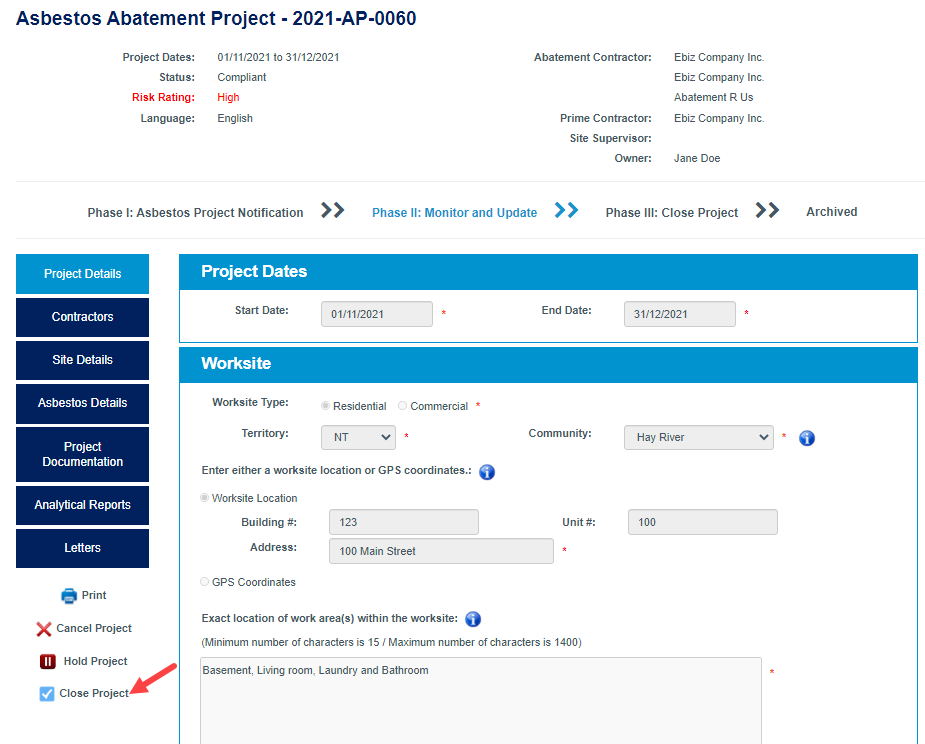Screen dimensions: 925x744
Task: Select the Commercial worksite type
Action: tap(402, 405)
